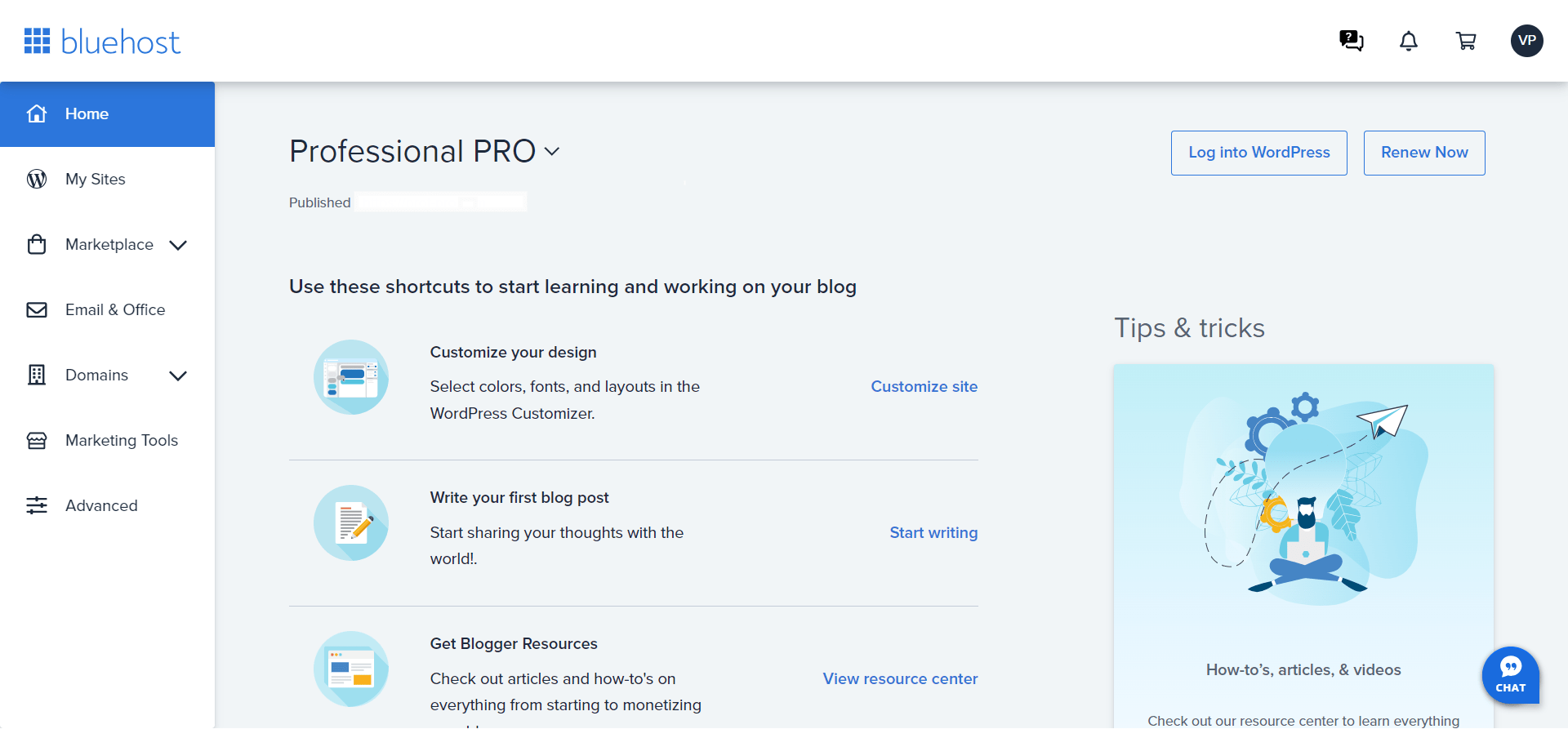The width and height of the screenshot is (1568, 729).
Task: Click the 'Get Blogger Resources' title
Action: click(x=514, y=643)
